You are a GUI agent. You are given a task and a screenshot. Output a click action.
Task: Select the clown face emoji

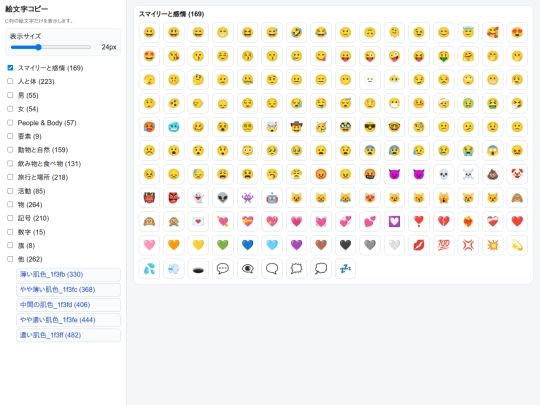(517, 174)
